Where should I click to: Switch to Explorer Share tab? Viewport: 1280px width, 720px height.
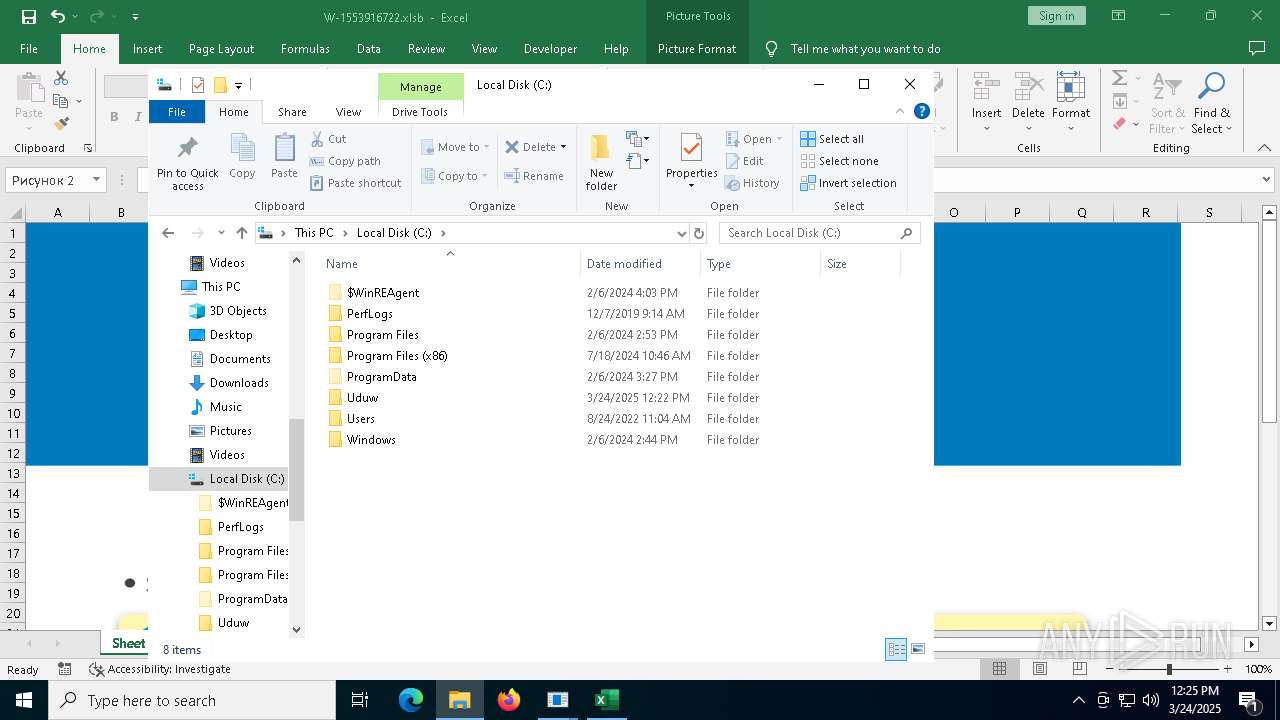click(x=292, y=112)
